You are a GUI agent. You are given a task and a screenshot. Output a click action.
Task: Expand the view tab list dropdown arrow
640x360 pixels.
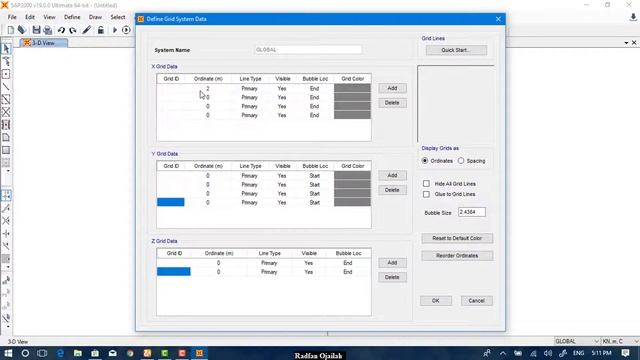626,43
